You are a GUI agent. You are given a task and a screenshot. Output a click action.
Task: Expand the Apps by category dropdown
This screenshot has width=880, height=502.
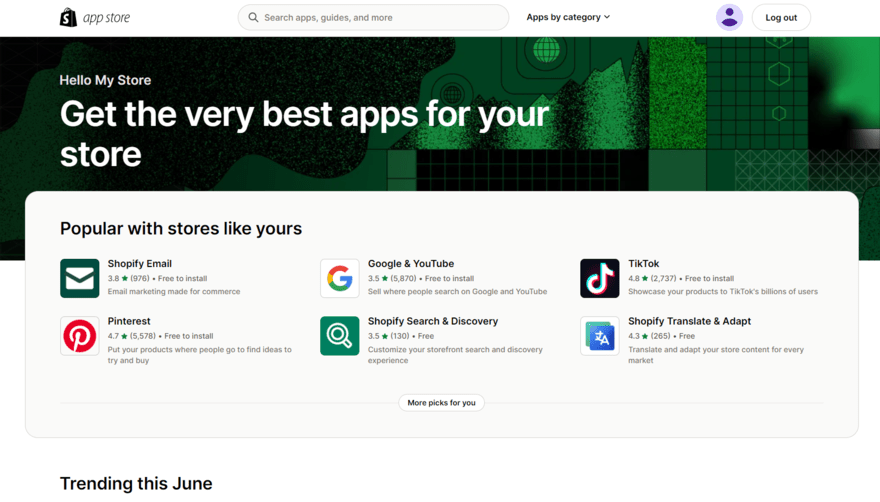coord(568,17)
